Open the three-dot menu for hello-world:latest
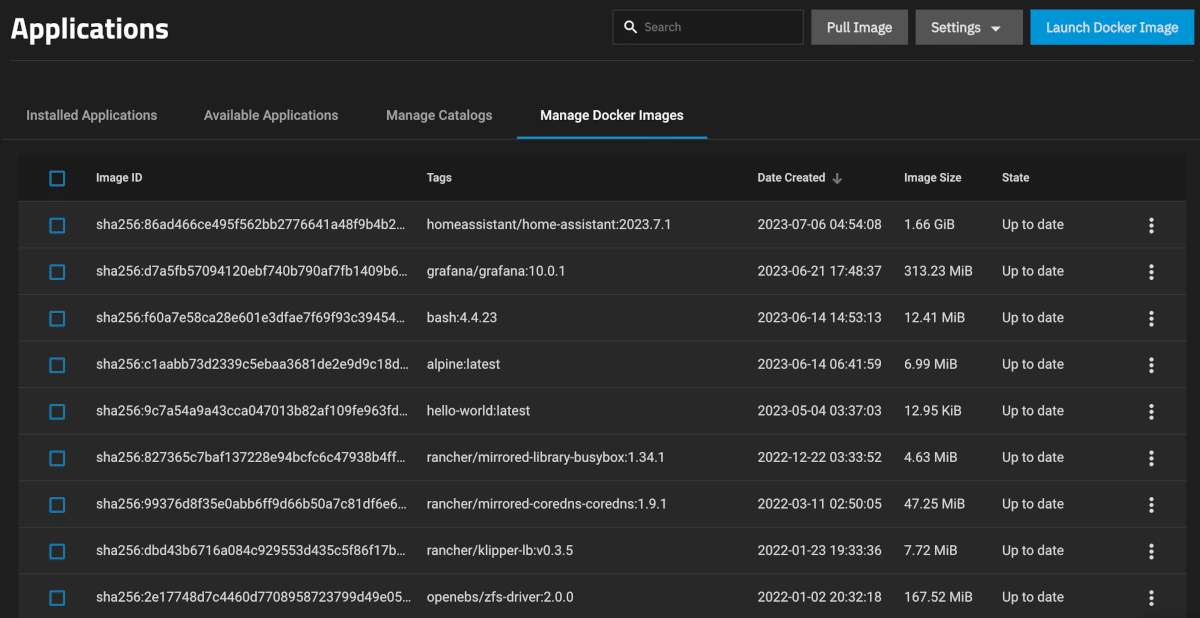This screenshot has width=1200, height=618. pos(1151,411)
